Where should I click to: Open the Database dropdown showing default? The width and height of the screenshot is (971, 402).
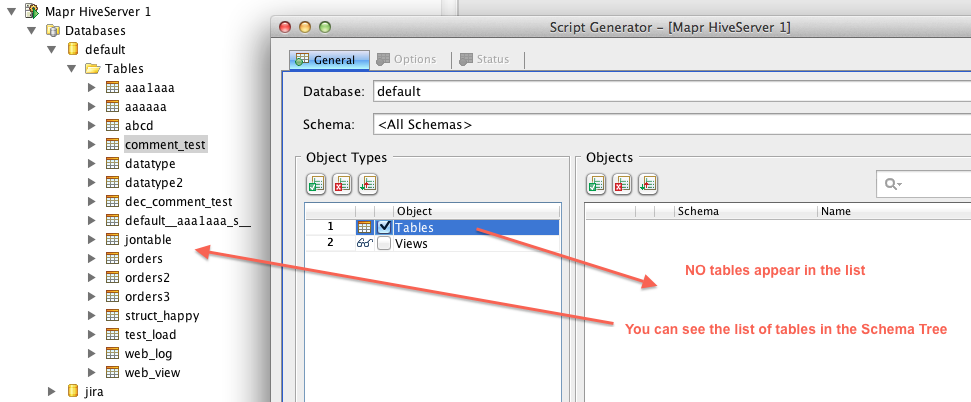coord(672,92)
